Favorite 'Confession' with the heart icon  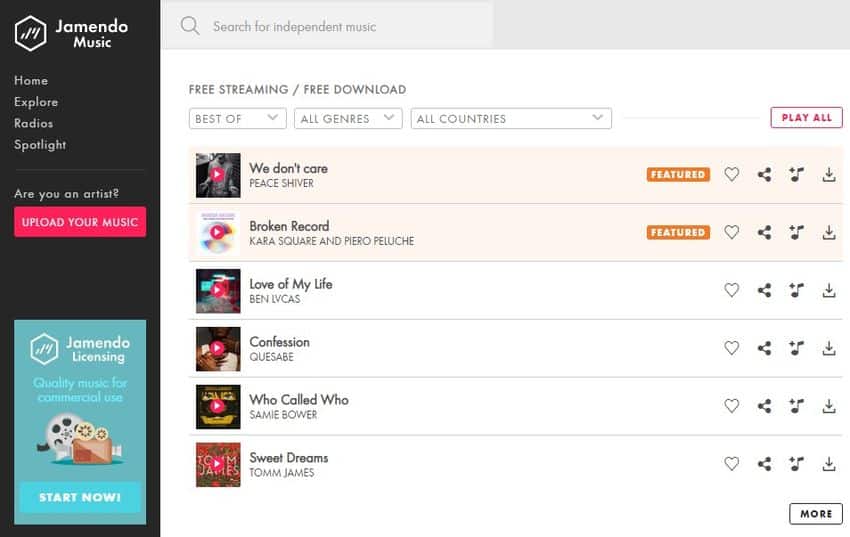click(731, 349)
